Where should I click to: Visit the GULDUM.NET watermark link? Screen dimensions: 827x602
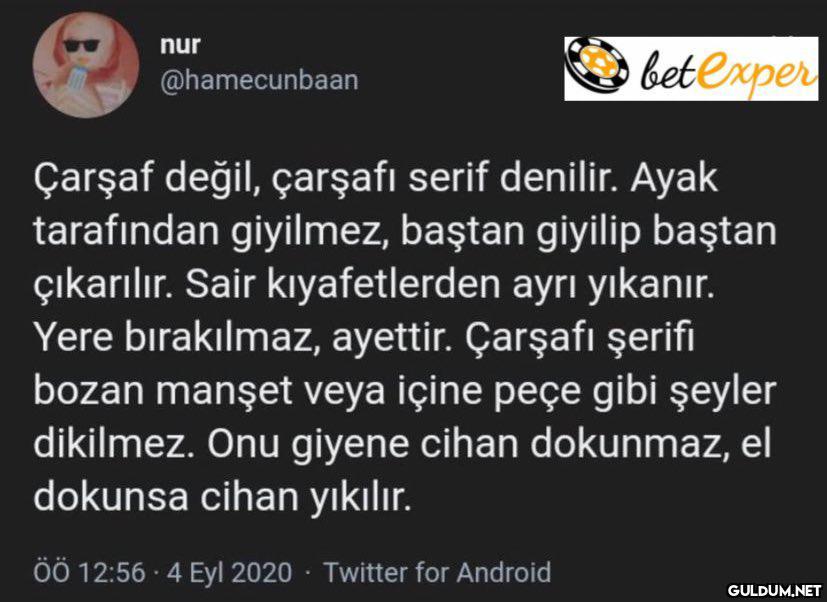coord(773,590)
